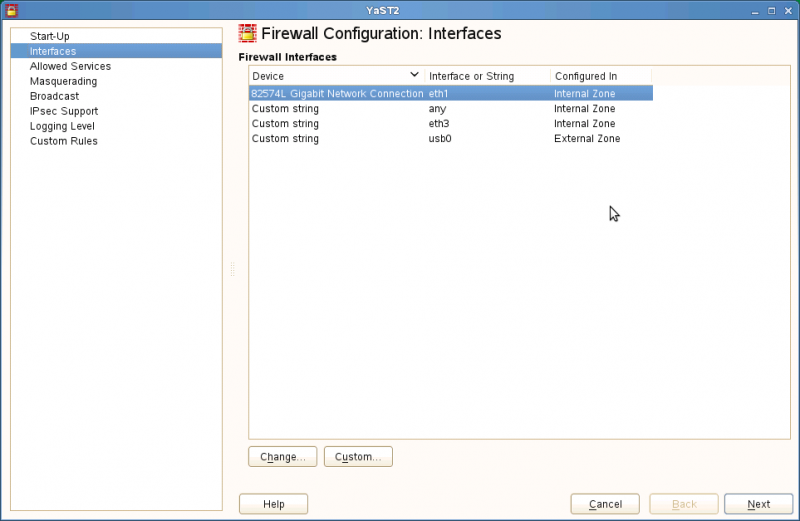This screenshot has height=521, width=800.
Task: Click the Custom... button
Action: (358, 457)
